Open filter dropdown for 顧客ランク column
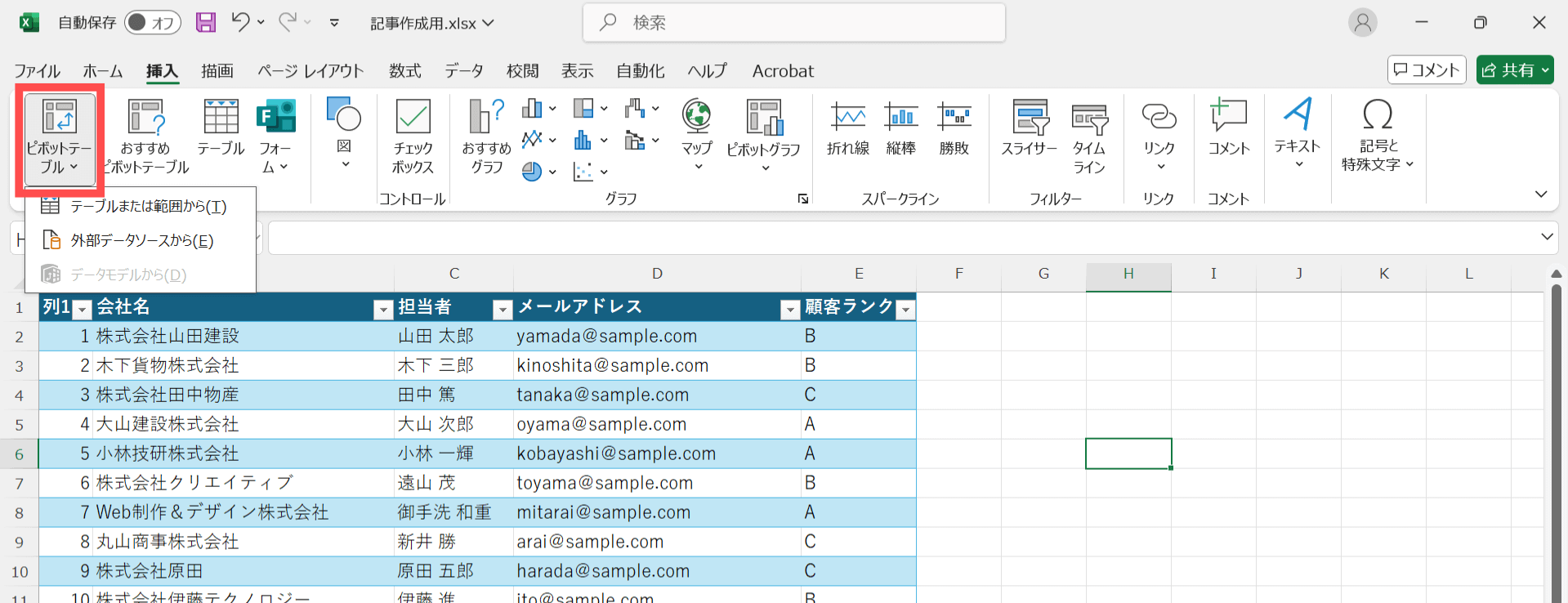The width and height of the screenshot is (1568, 603). 905,310
